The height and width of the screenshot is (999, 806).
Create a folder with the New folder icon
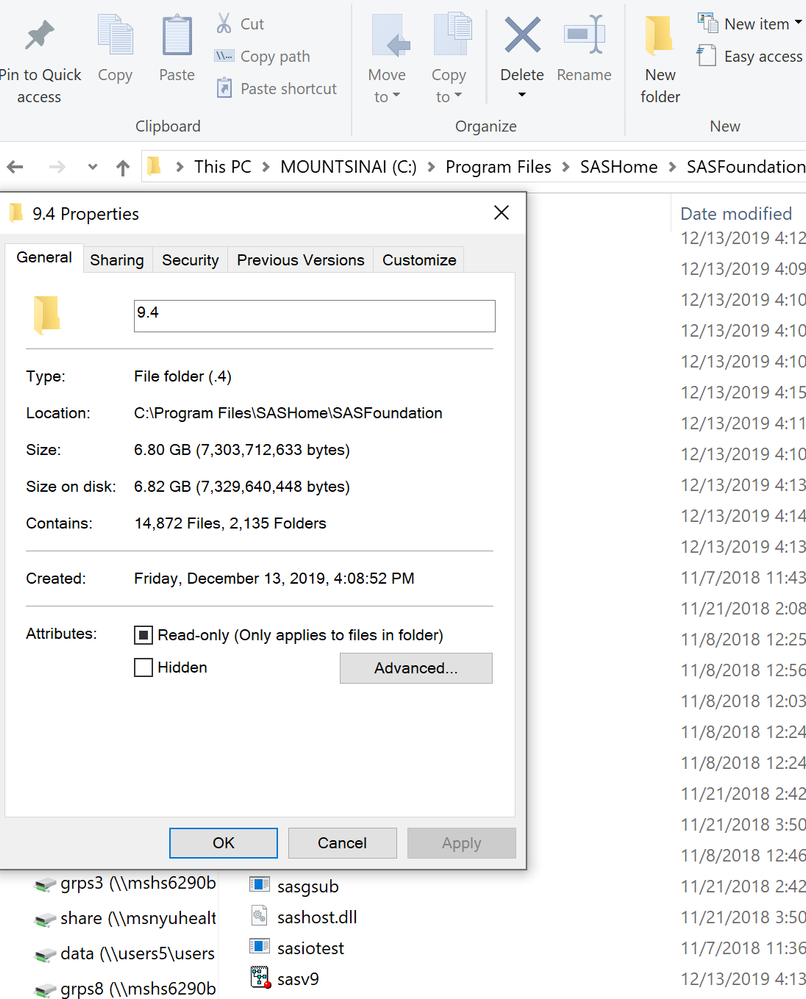pyautogui.click(x=659, y=35)
